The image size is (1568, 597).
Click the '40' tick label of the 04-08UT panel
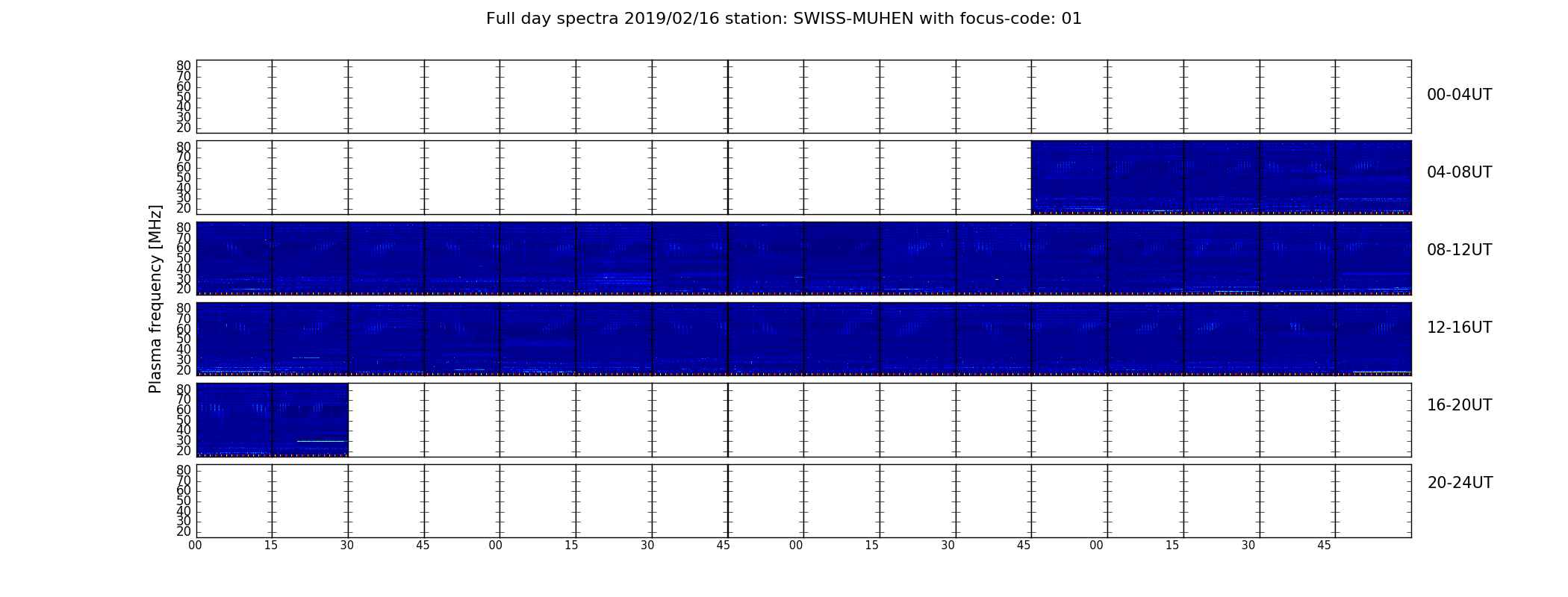pyautogui.click(x=184, y=187)
